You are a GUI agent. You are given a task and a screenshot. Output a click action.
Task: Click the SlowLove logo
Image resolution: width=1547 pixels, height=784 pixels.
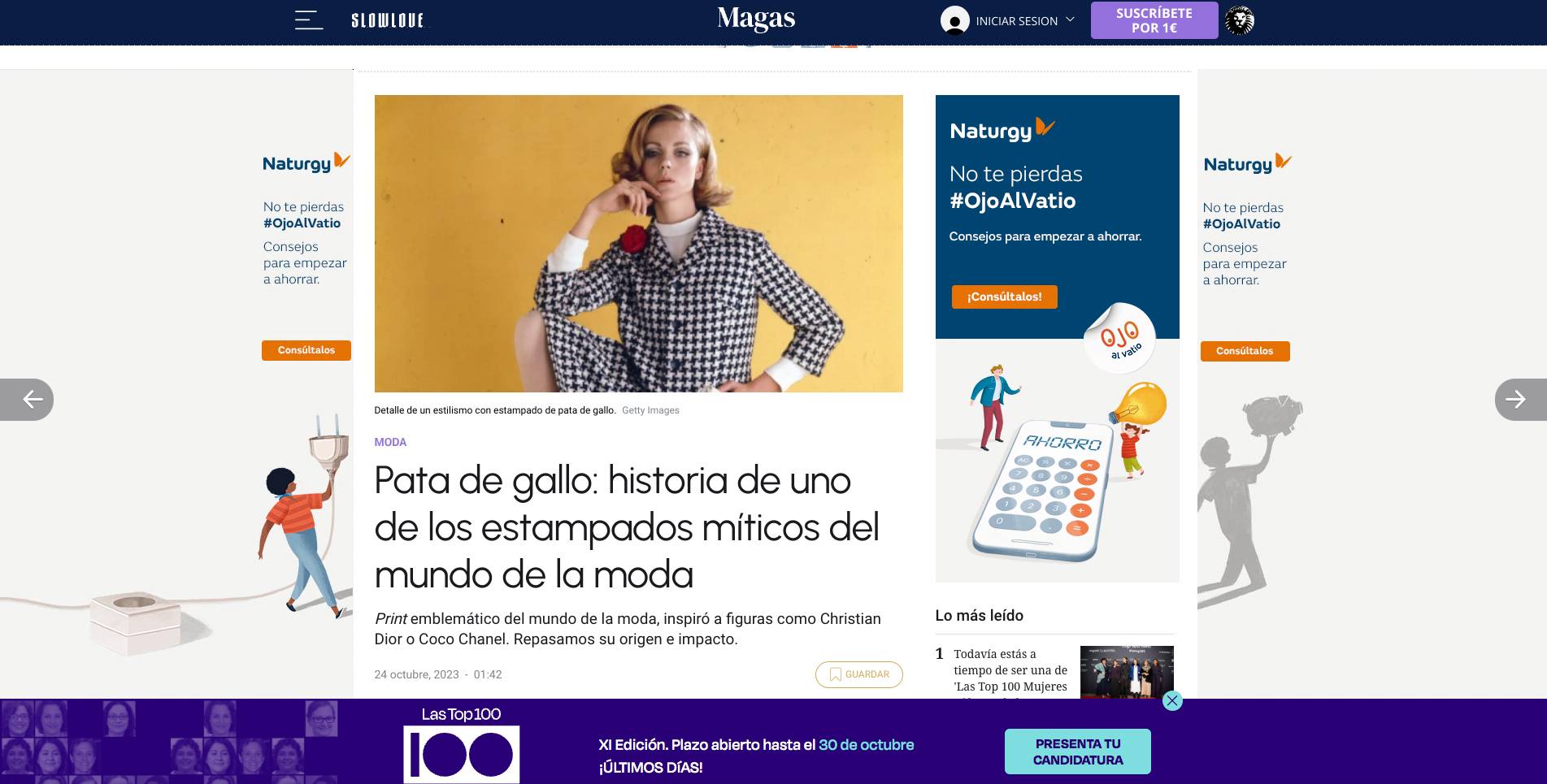pyautogui.click(x=388, y=20)
